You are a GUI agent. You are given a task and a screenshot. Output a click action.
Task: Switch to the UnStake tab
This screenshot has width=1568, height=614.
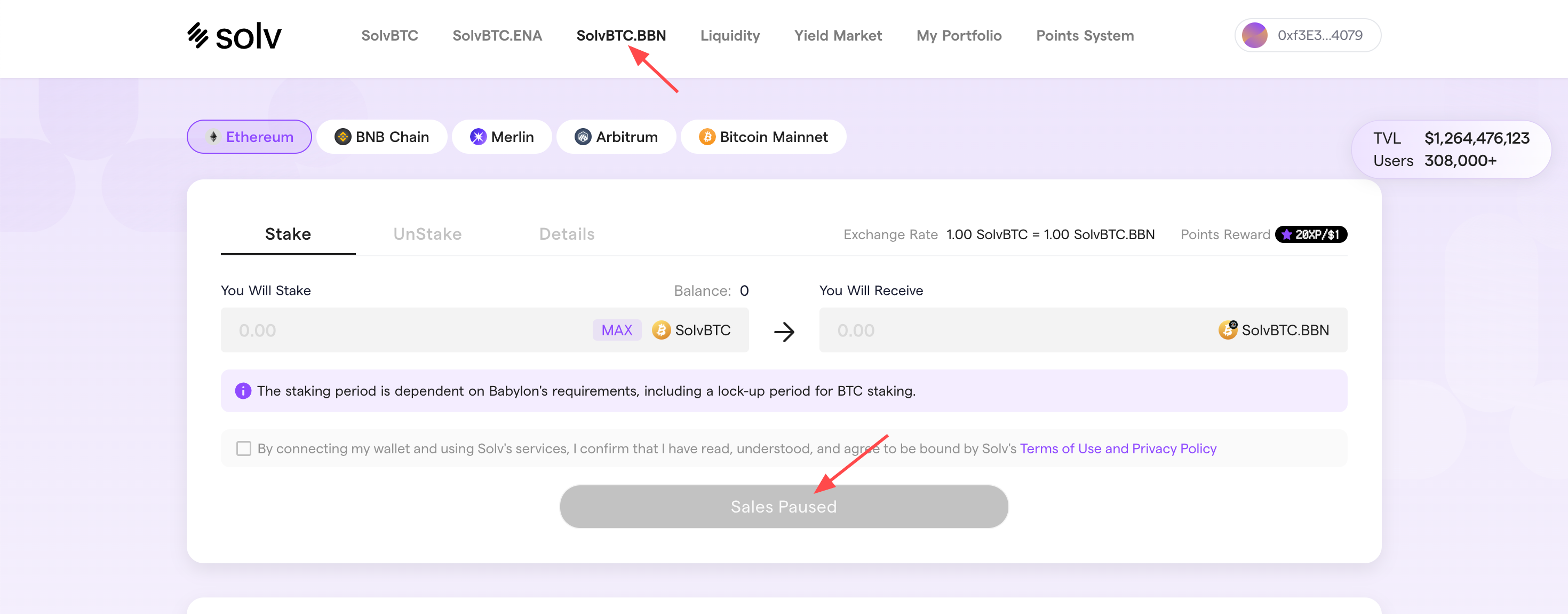[427, 234]
